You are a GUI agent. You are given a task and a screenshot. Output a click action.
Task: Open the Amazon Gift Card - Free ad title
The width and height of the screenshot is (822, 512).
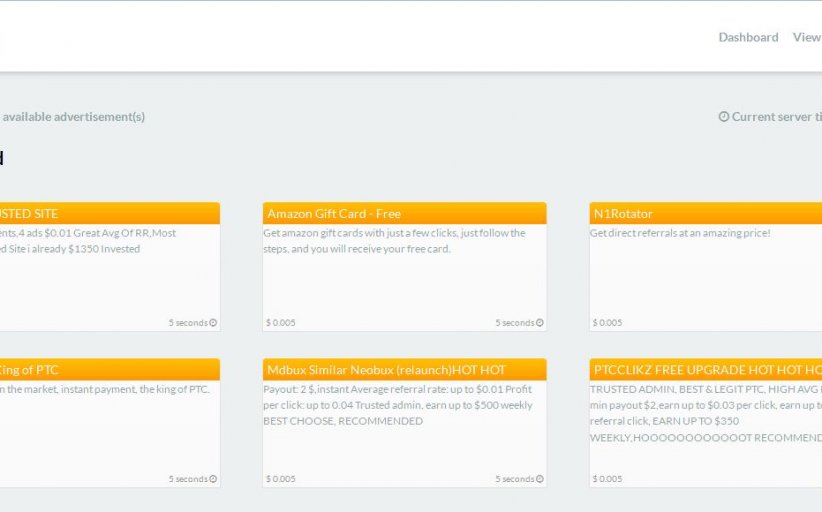tap(334, 214)
